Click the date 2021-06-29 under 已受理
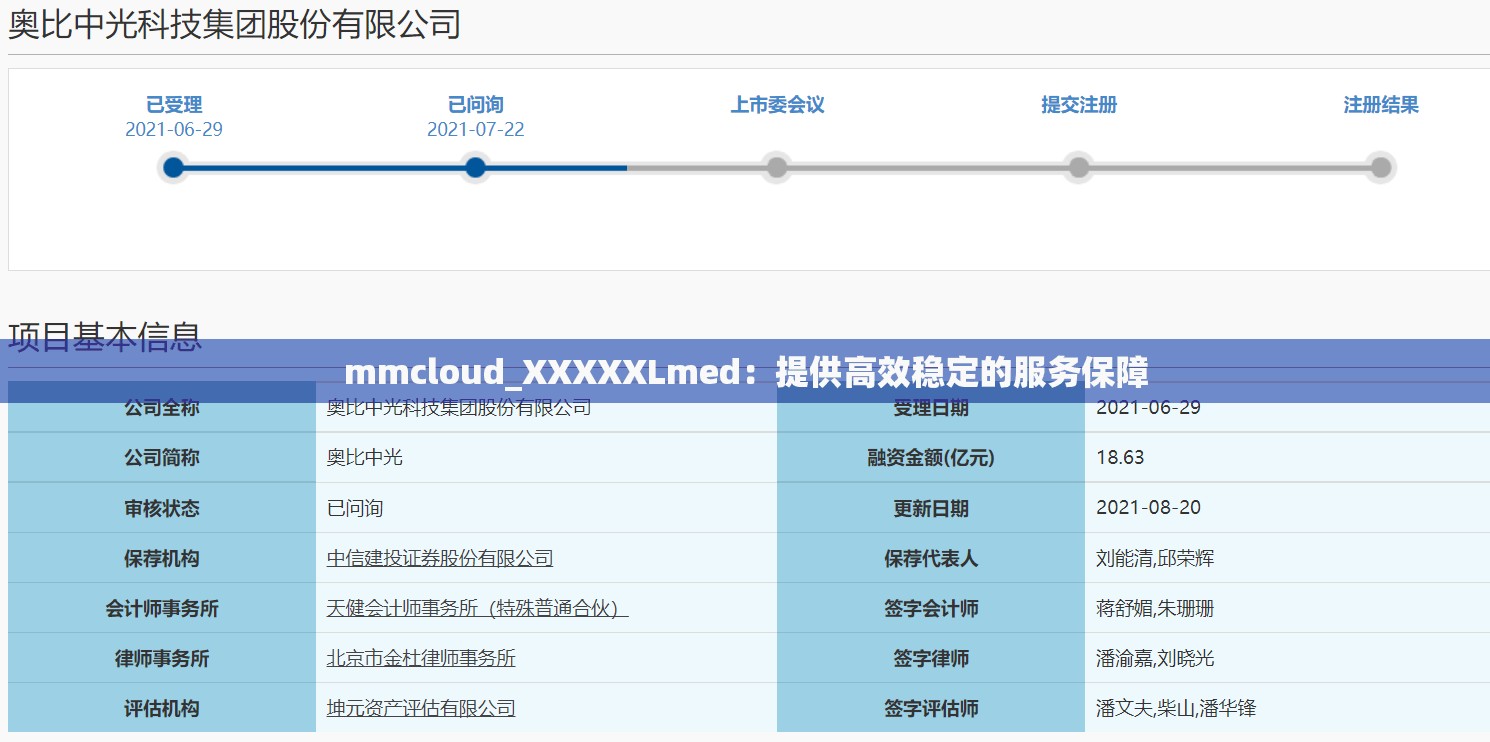The height and width of the screenshot is (742, 1490). coord(173,128)
